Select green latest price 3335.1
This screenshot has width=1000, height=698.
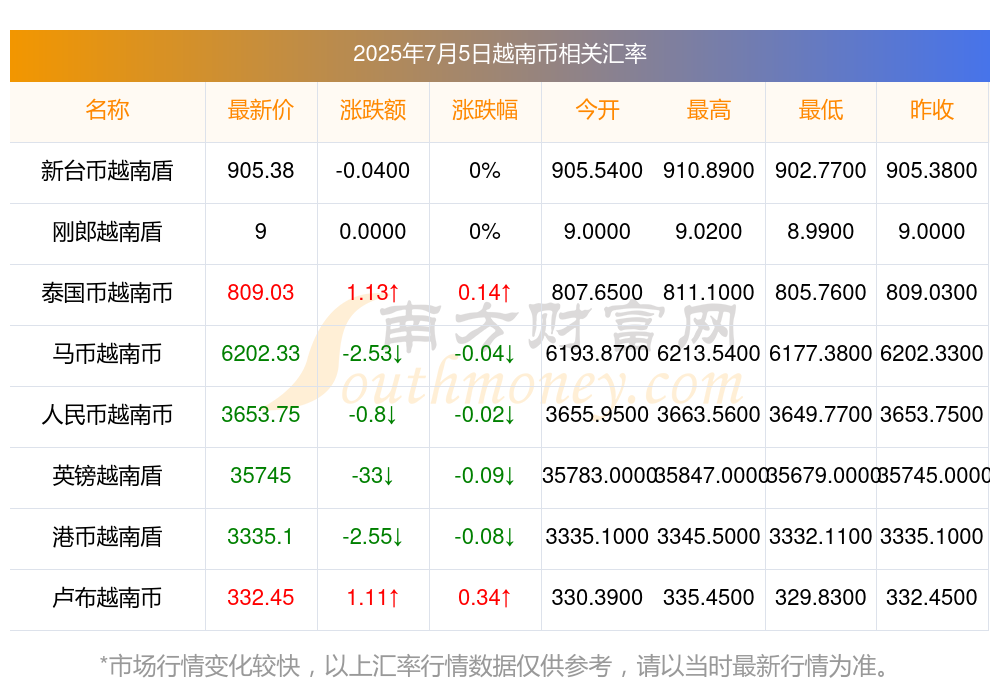coord(260,537)
